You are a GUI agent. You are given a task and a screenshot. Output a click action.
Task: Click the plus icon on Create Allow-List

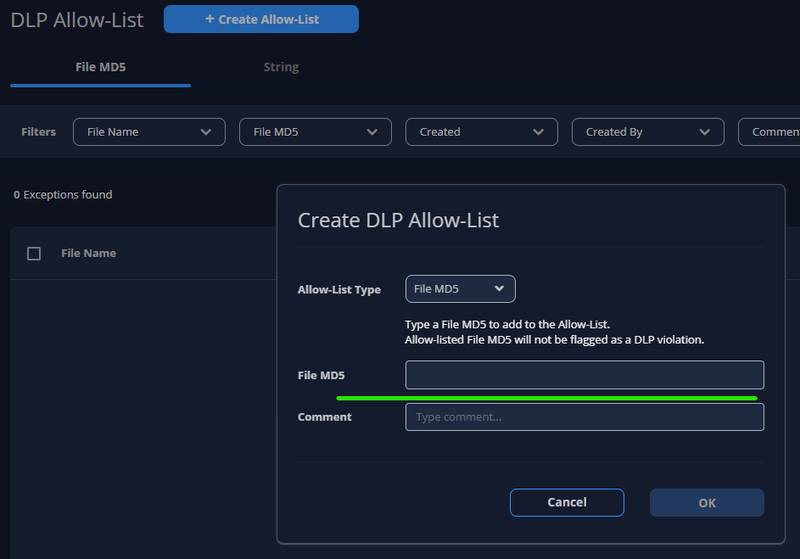click(209, 19)
